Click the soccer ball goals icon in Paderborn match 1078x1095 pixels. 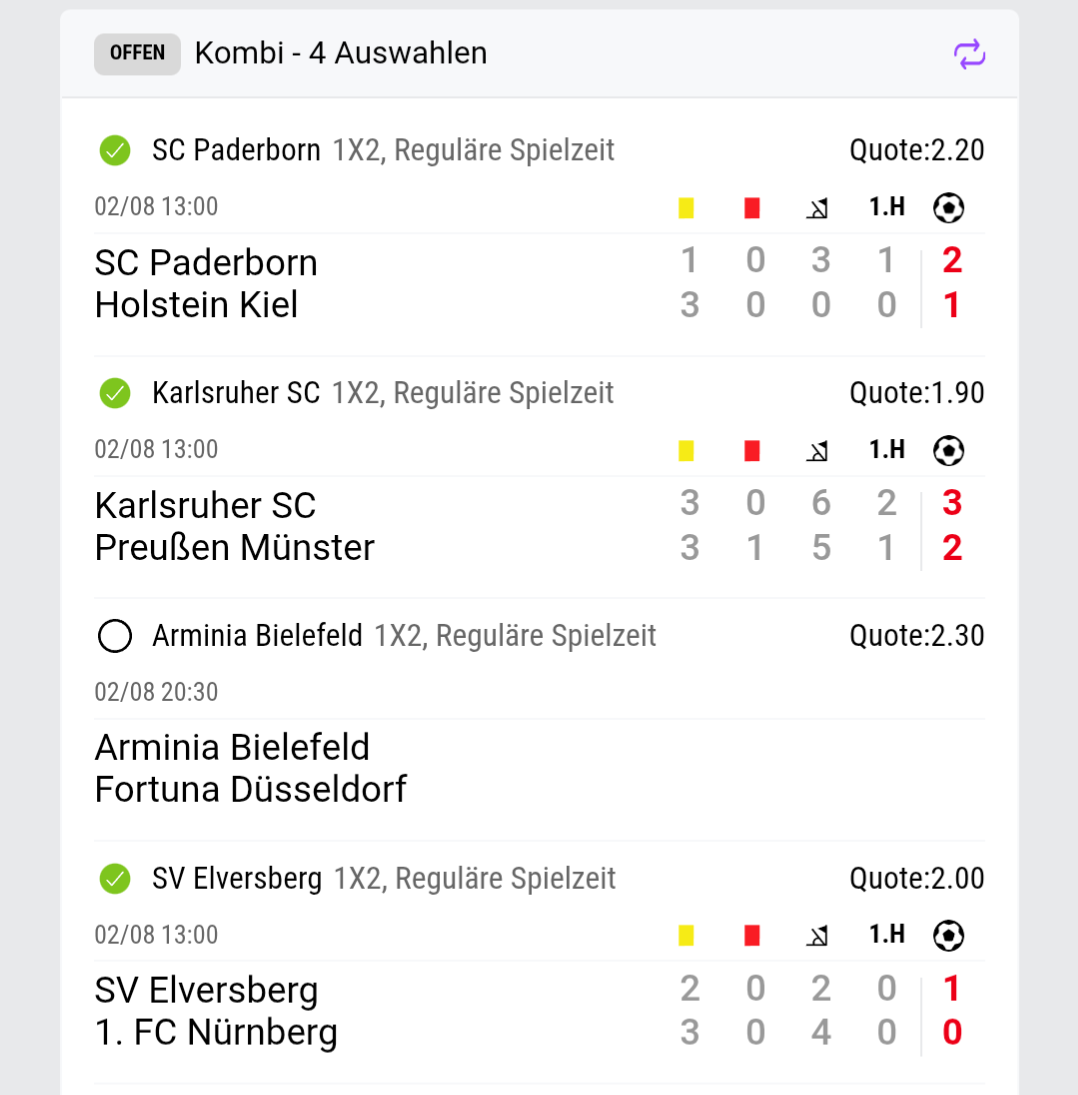coord(949,208)
